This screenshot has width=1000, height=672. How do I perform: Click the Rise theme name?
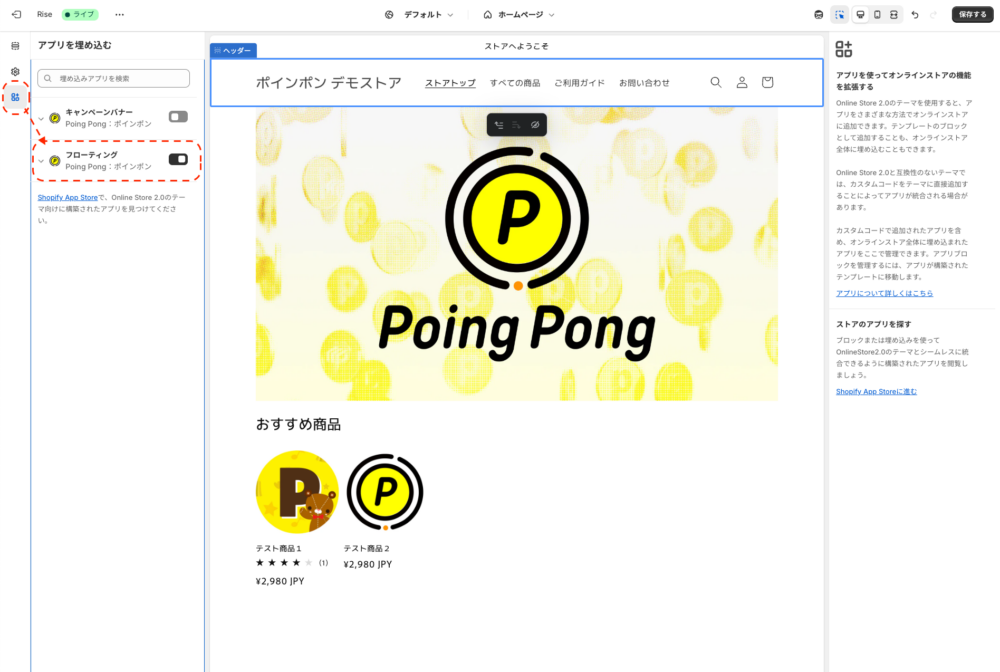click(x=45, y=14)
